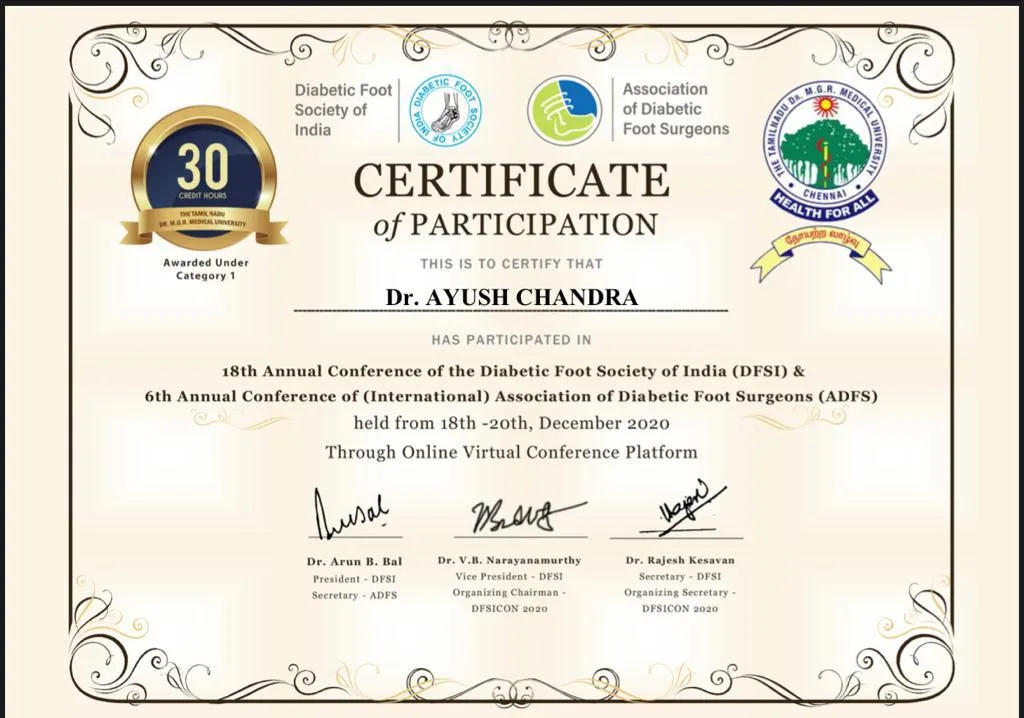
Task: Click the signature above Dr. Arun B. Bal
Action: 352,514
